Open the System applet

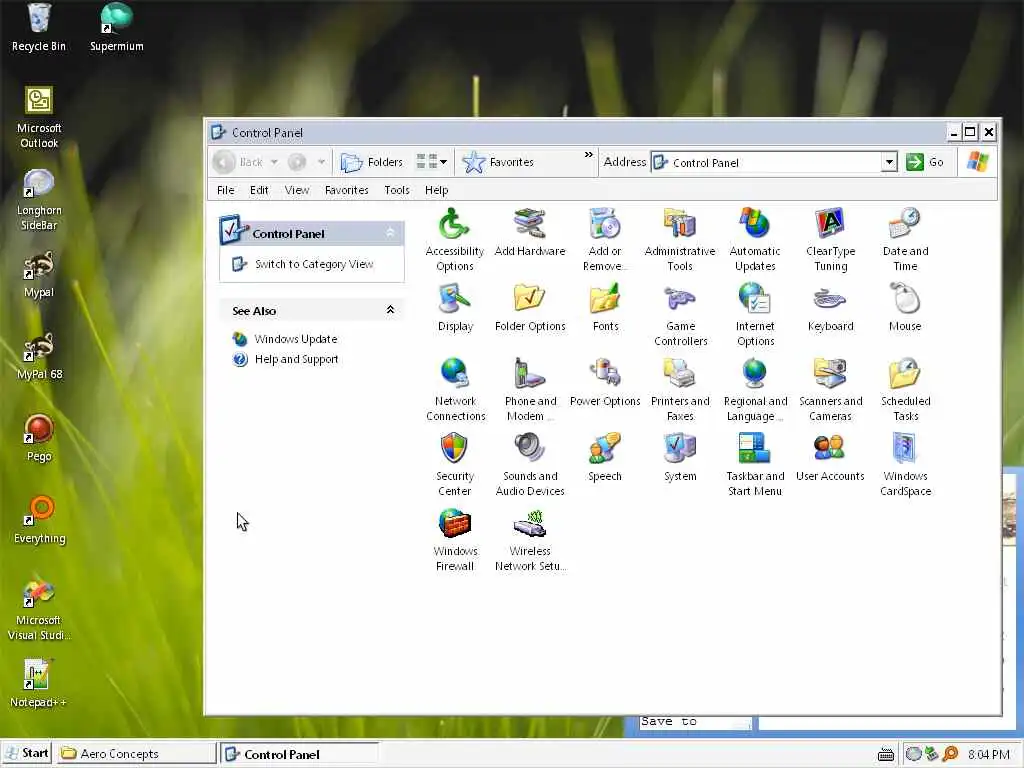[680, 458]
